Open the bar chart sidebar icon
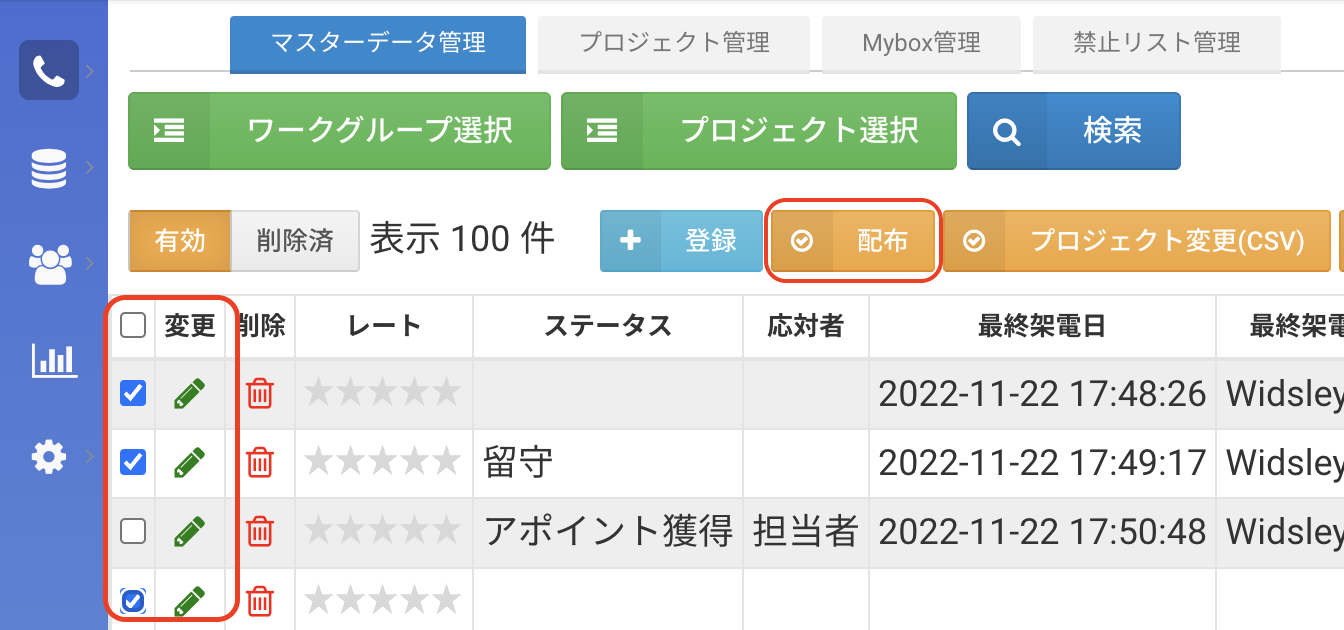Viewport: 1344px width, 630px height. click(54, 359)
